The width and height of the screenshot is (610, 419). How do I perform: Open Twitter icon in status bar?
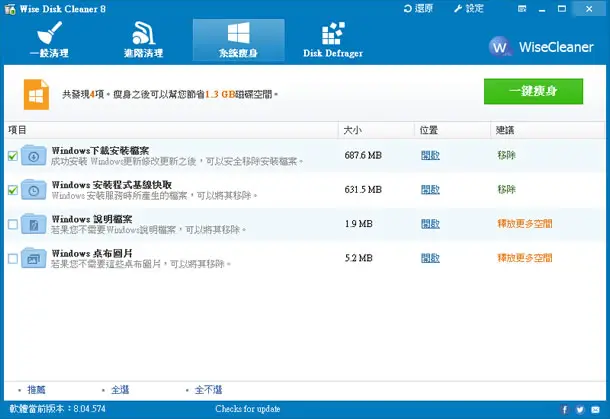(580, 409)
